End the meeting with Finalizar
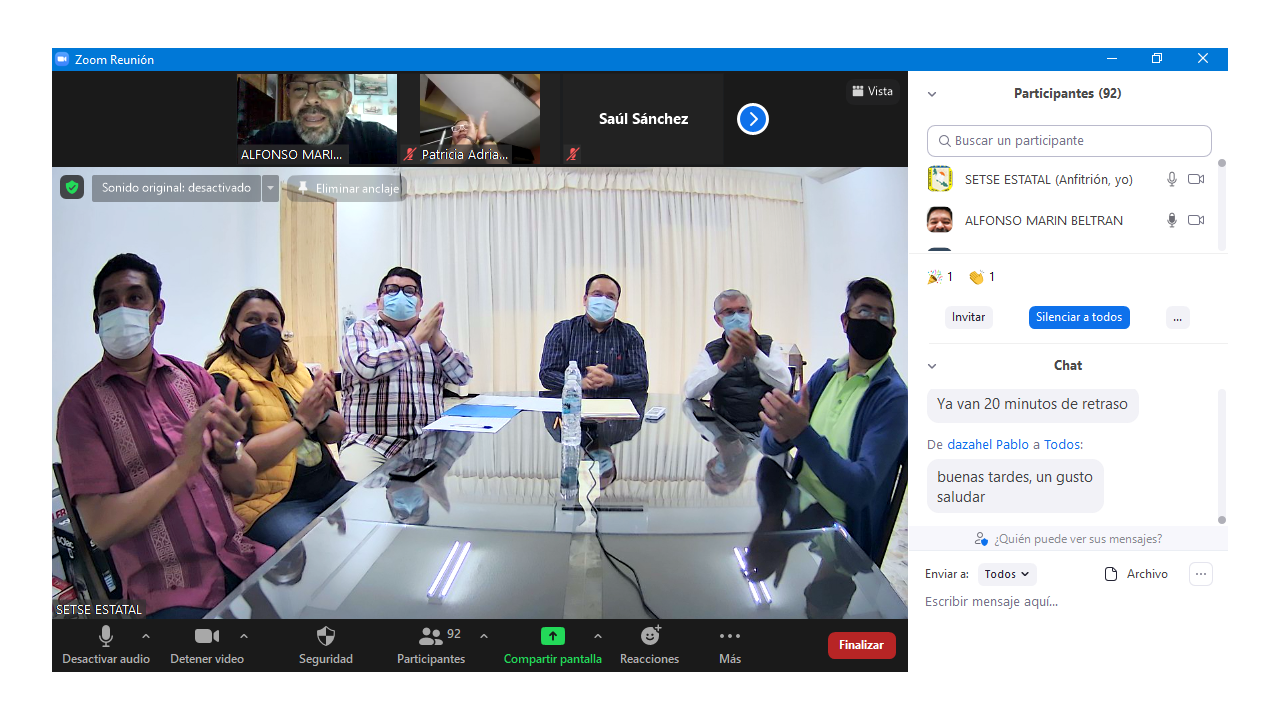Viewport: 1280px width, 720px height. tap(861, 645)
